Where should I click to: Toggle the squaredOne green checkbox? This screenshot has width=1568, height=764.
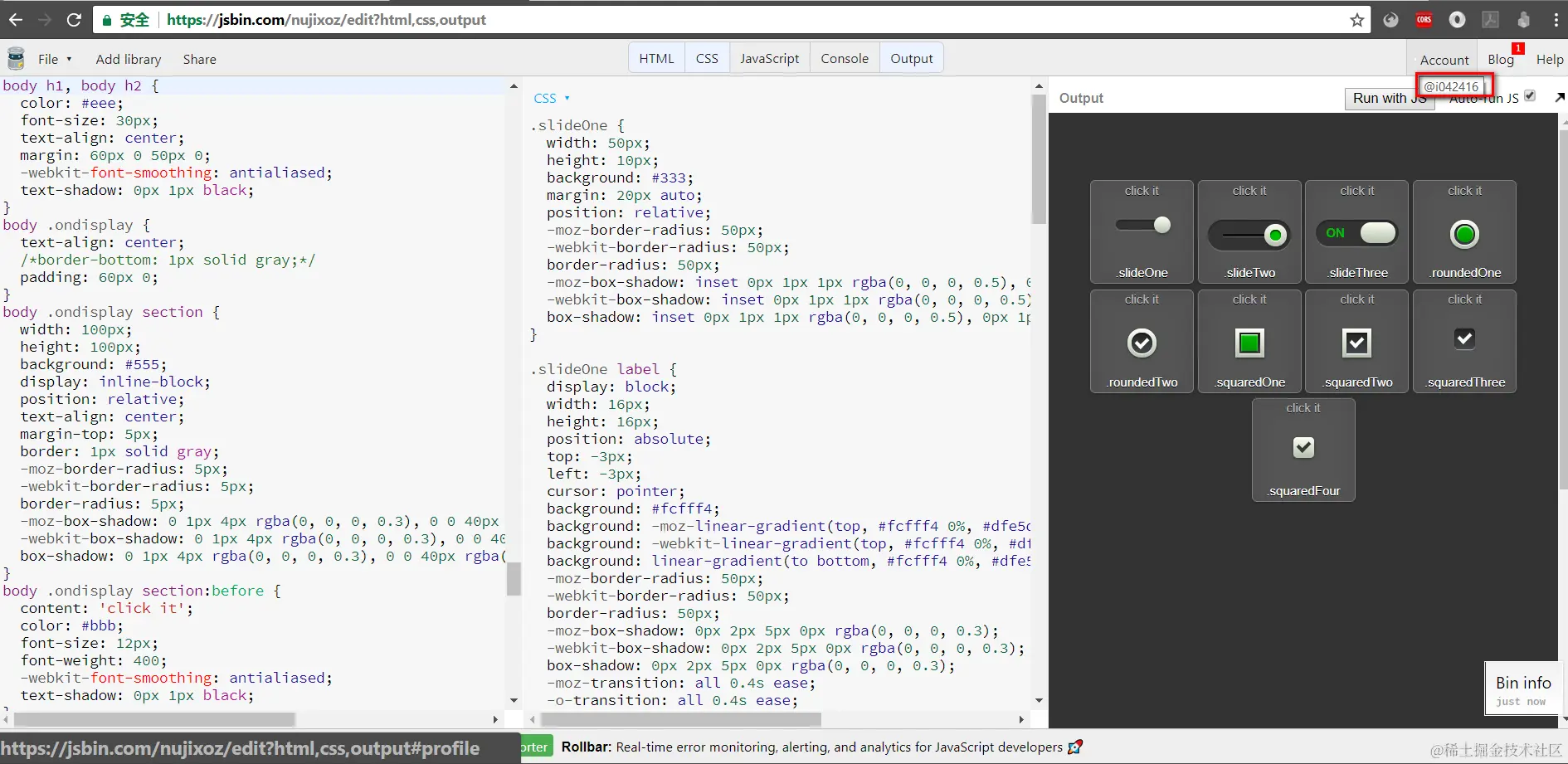(x=1249, y=343)
